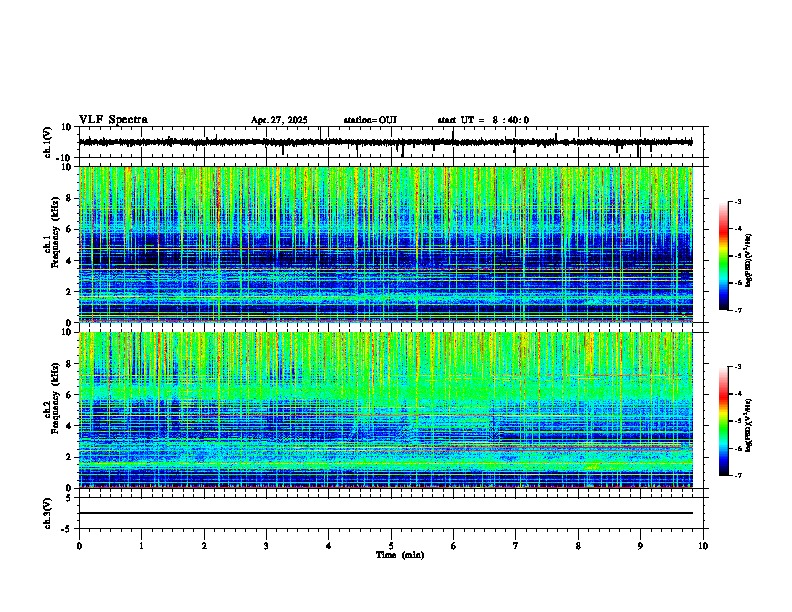Click the "6" kHz tick on ch.2 frequency axis
This screenshot has width=792, height=612.
click(x=70, y=394)
